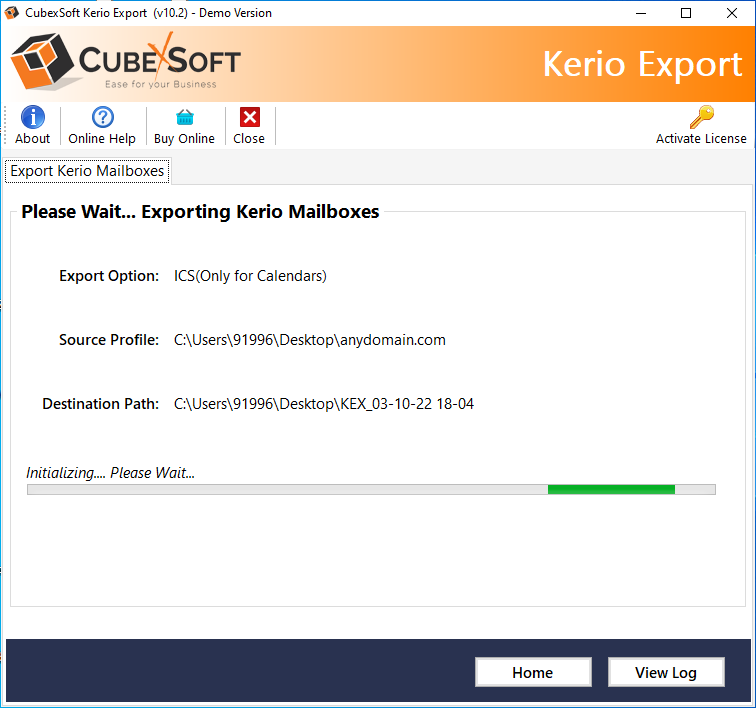Minimize the Kerio Export window
Image resolution: width=756 pixels, height=708 pixels.
tap(641, 13)
